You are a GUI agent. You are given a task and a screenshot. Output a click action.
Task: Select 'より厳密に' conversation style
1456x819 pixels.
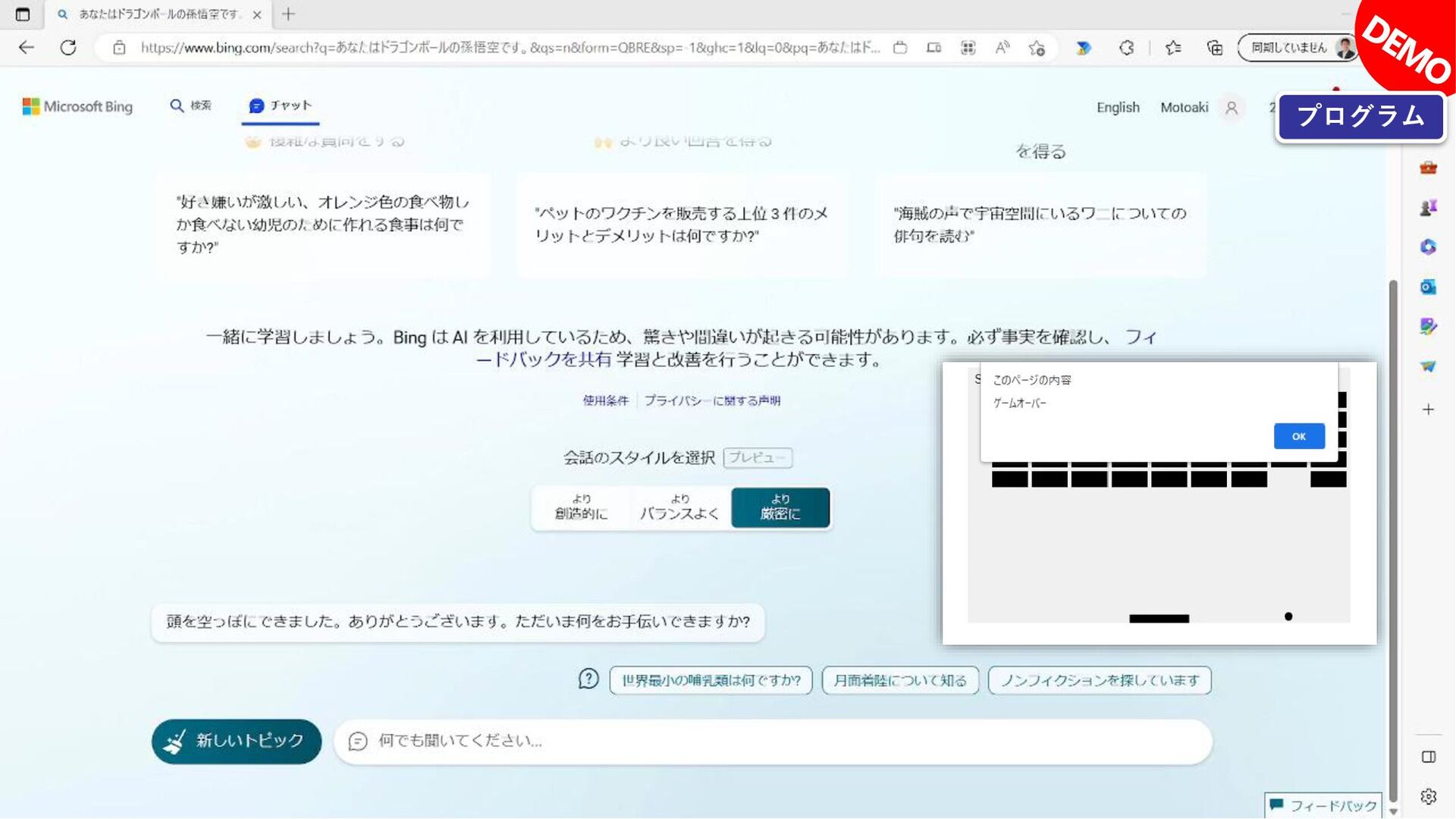coord(780,507)
